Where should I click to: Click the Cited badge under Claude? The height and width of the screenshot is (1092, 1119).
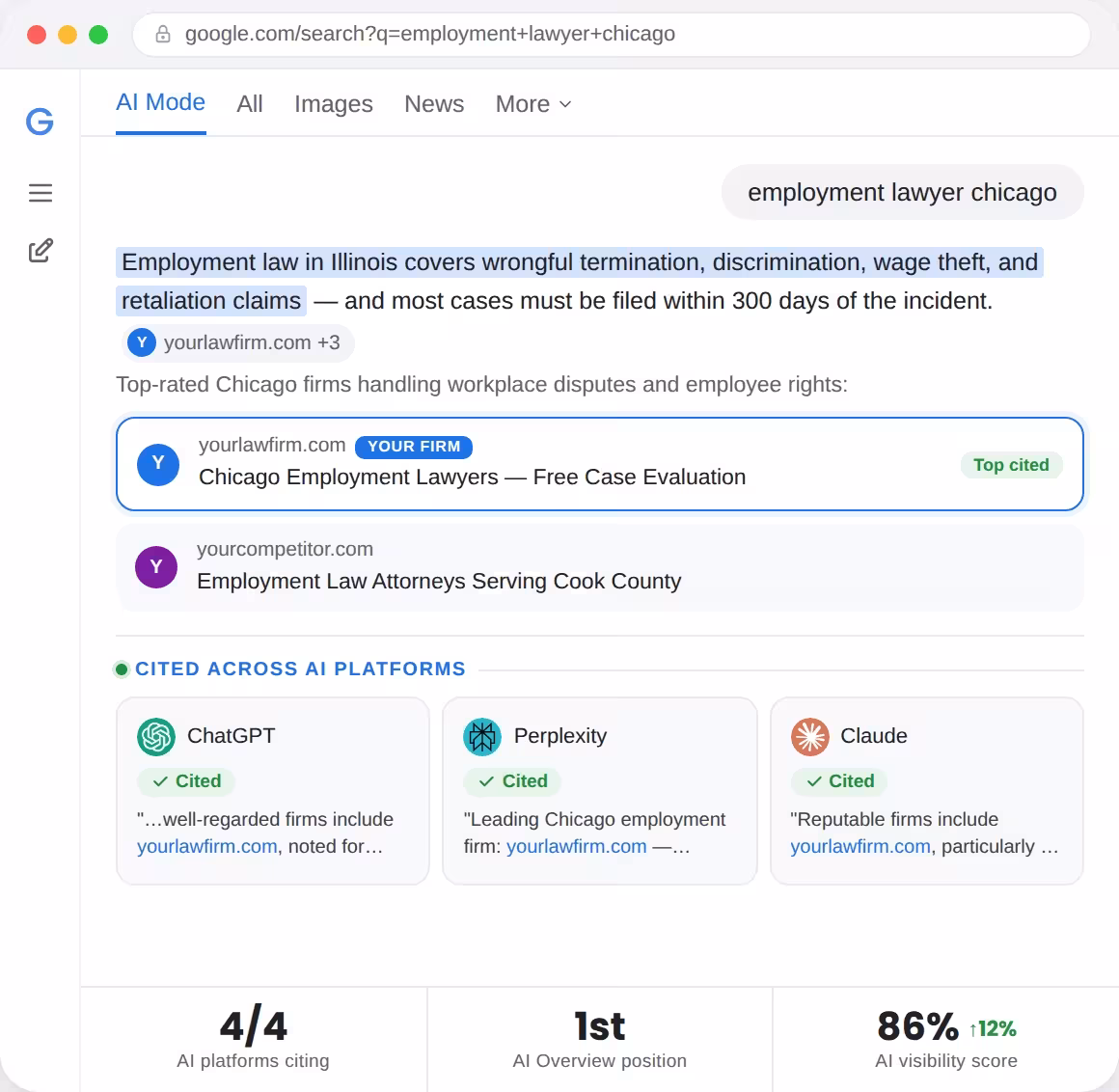tap(839, 781)
